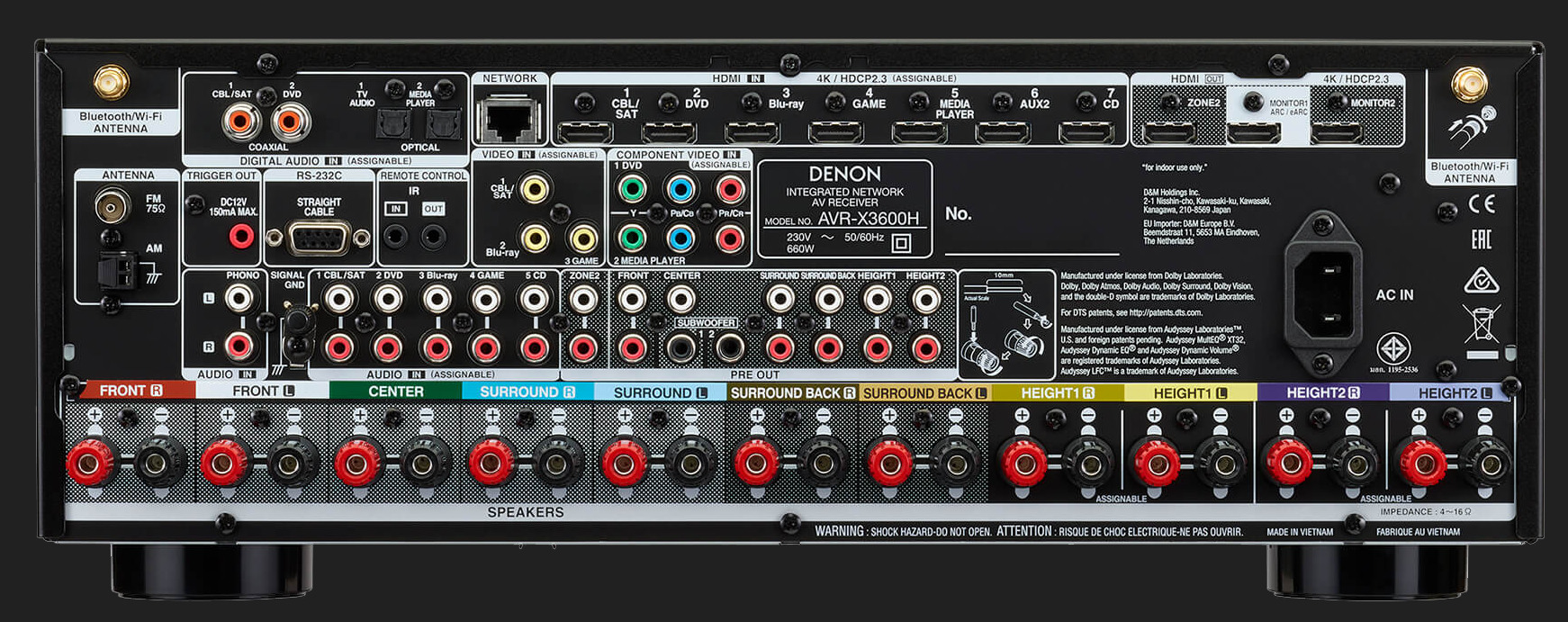Viewport: 1568px width, 622px height.
Task: Click the AC IN power socket
Action: pyautogui.click(x=1322, y=293)
